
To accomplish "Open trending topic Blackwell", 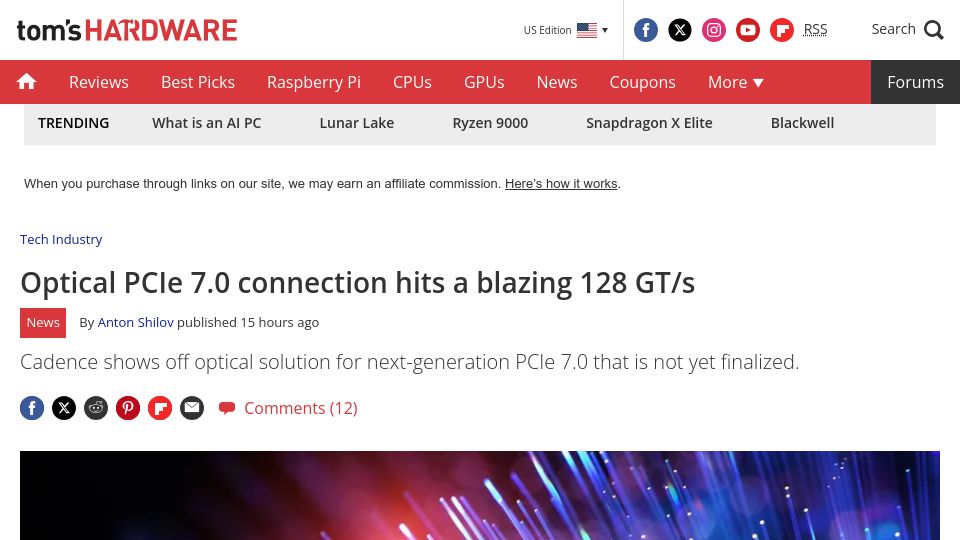I will coord(802,123).
